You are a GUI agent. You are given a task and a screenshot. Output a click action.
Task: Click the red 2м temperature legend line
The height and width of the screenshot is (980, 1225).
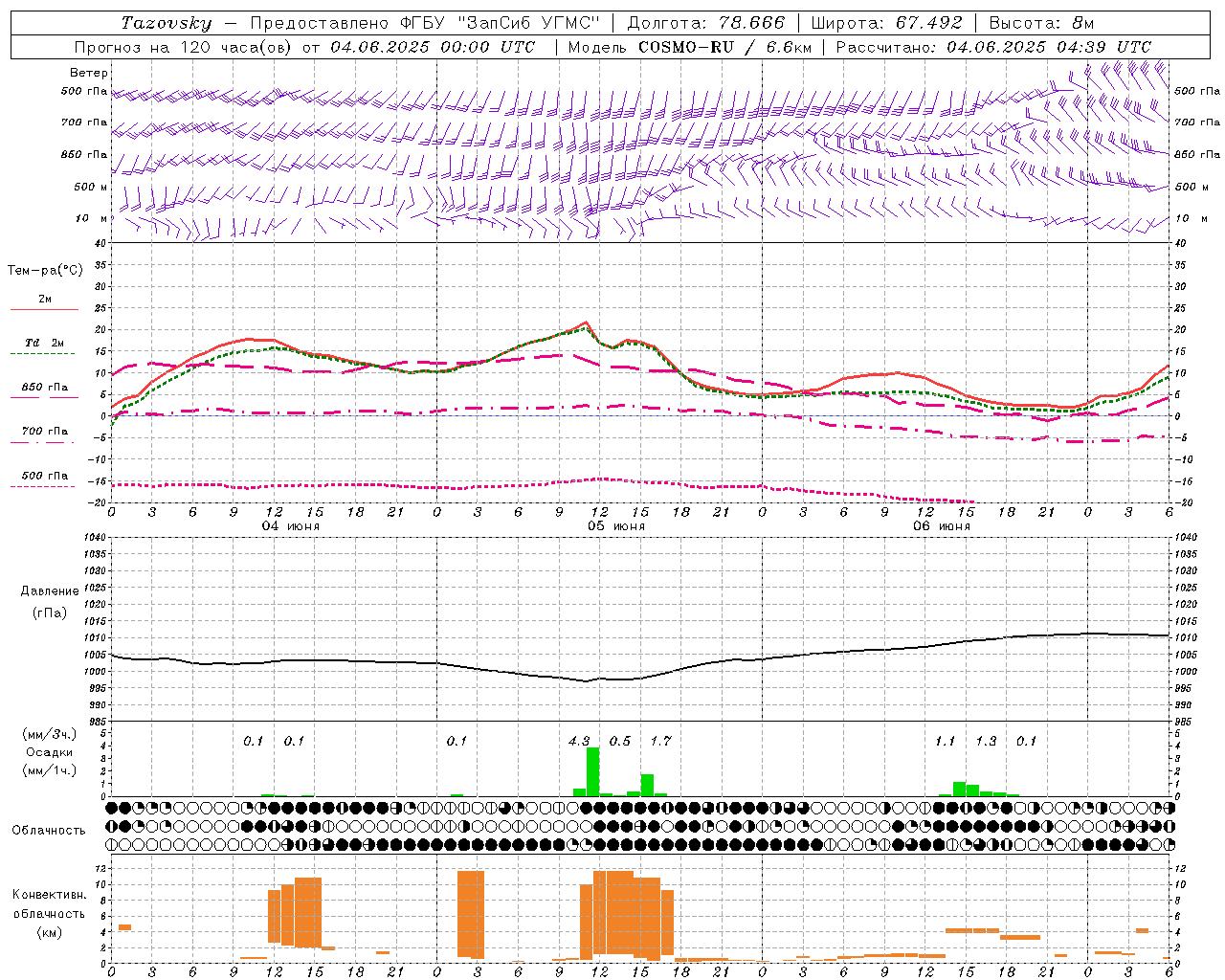click(x=44, y=309)
